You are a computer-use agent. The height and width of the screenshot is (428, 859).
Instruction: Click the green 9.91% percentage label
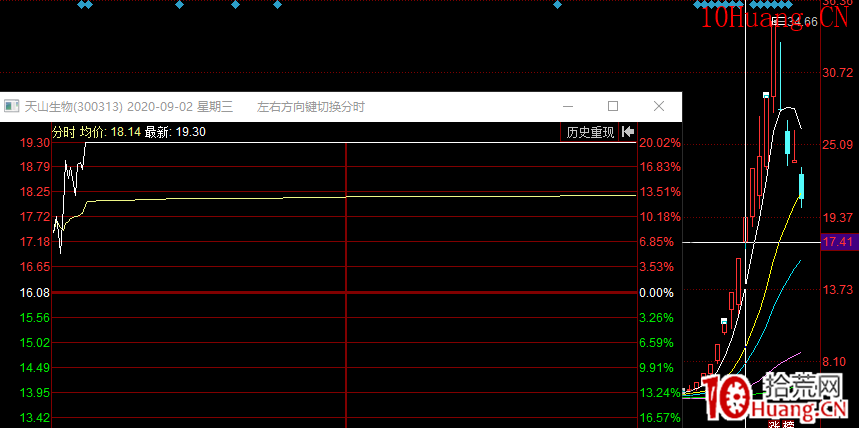657,367
